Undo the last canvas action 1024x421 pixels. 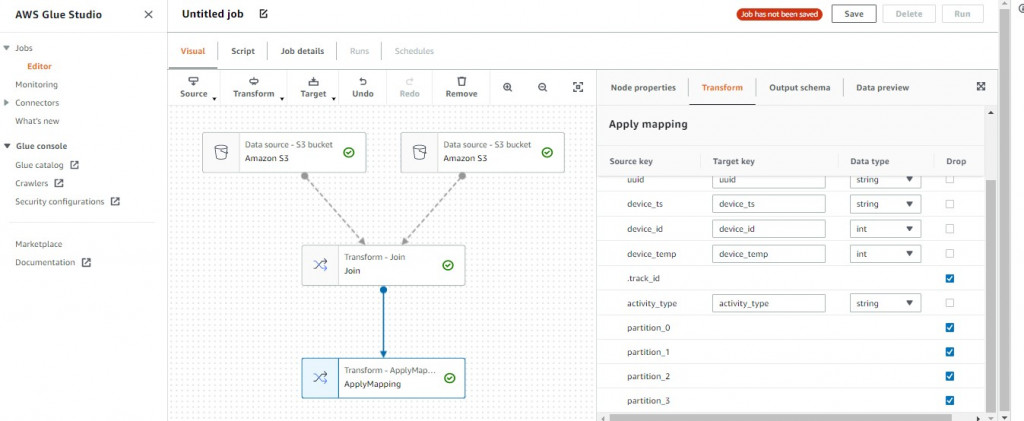[x=363, y=87]
